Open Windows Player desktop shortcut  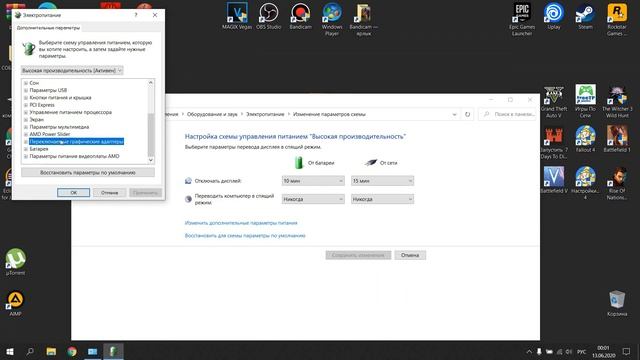tap(332, 19)
